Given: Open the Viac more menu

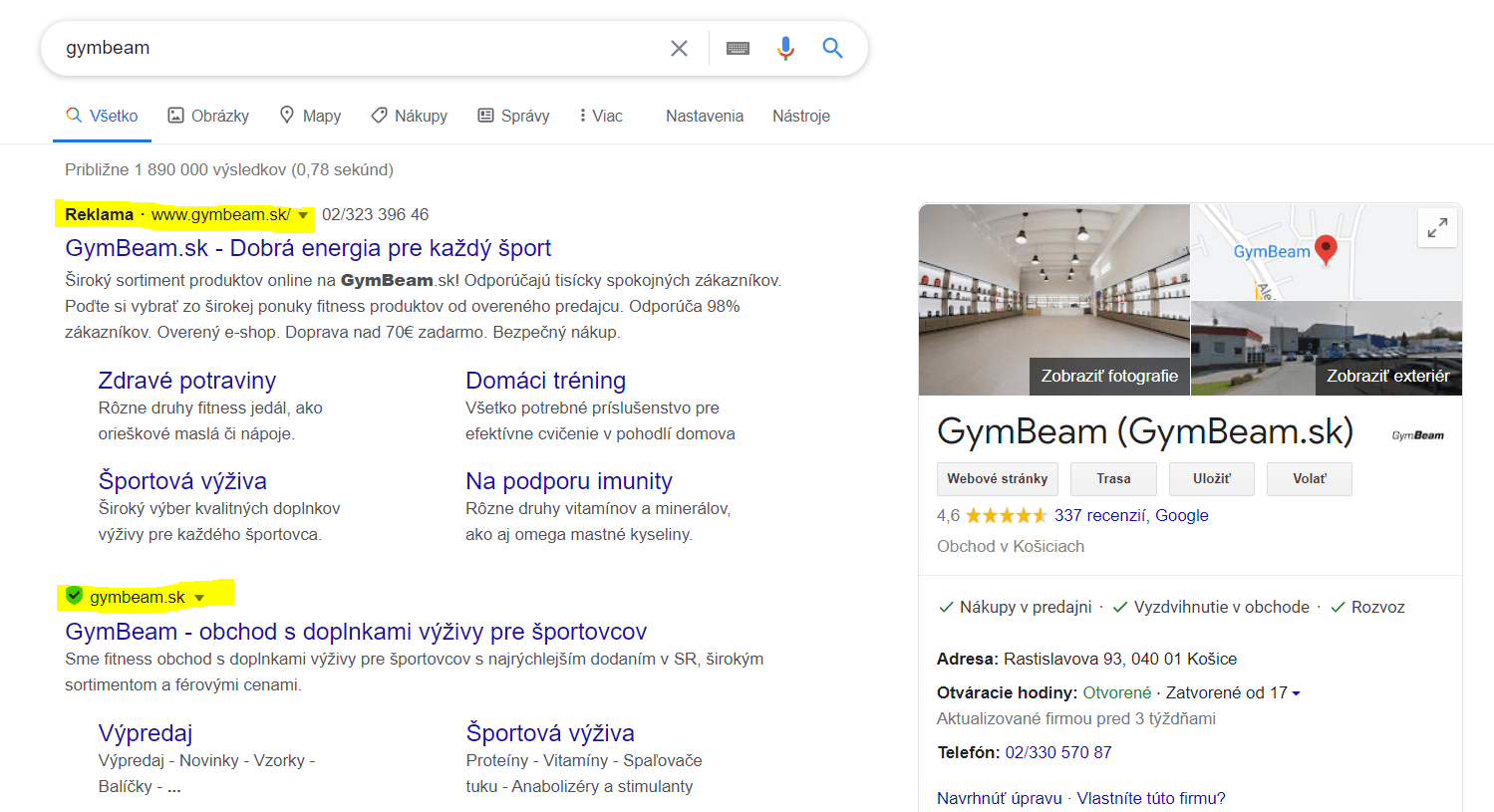Looking at the screenshot, I should pos(600,116).
